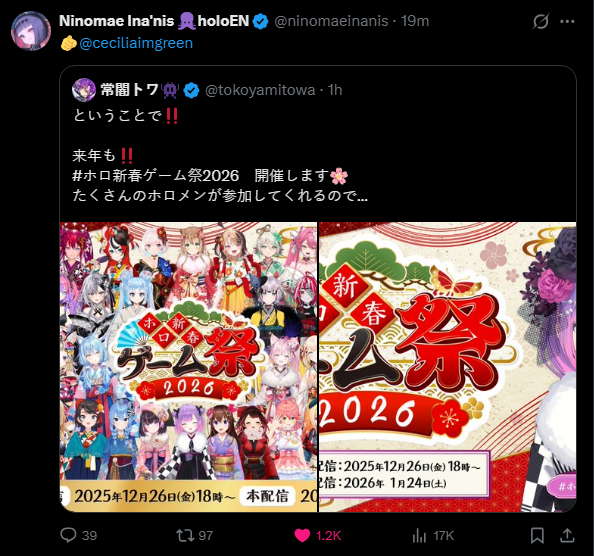Open the right zoomed poster image
The width and height of the screenshot is (594, 556).
pos(448,367)
